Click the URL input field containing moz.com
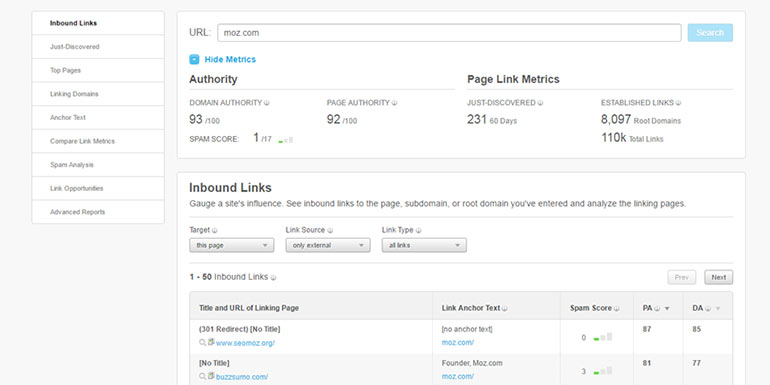Viewport: 770px width, 385px height. pos(449,33)
